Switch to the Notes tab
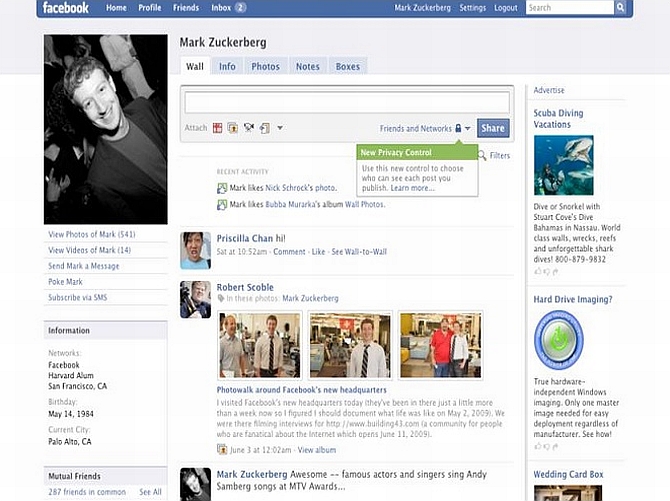This screenshot has height=501, width=670. click(x=308, y=66)
